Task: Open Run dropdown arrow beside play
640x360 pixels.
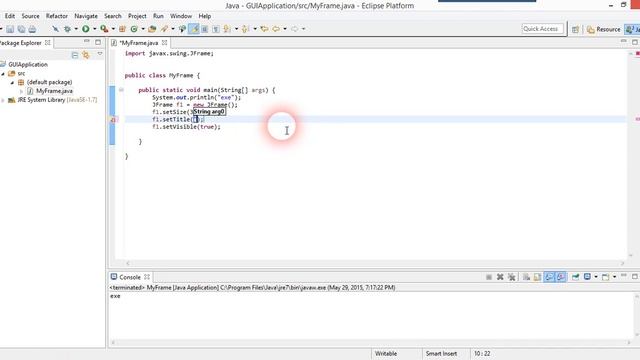Action: point(94,29)
